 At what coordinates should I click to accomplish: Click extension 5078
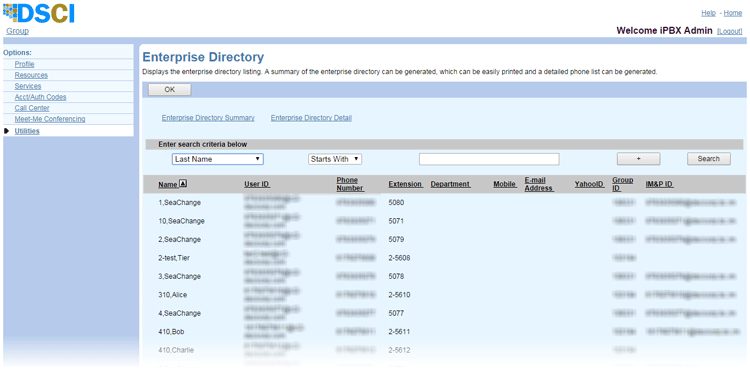tap(397, 276)
